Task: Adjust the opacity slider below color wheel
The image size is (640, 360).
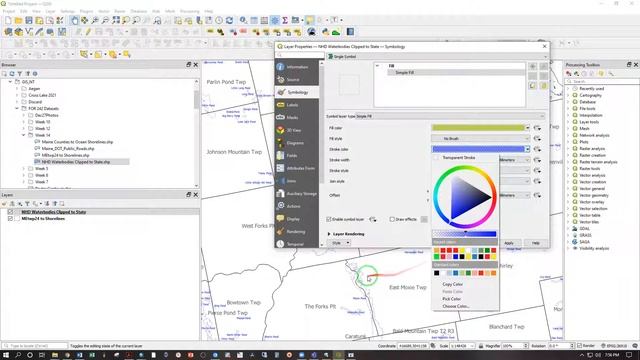Action: click(x=464, y=234)
